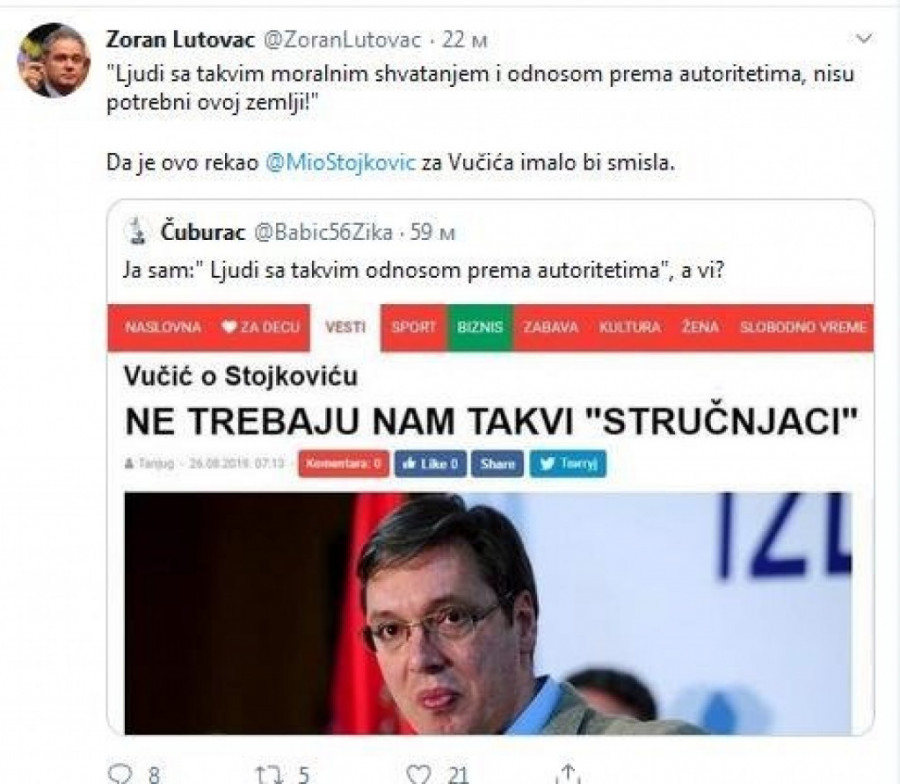Expand the tweet options chevron

[x=863, y=39]
